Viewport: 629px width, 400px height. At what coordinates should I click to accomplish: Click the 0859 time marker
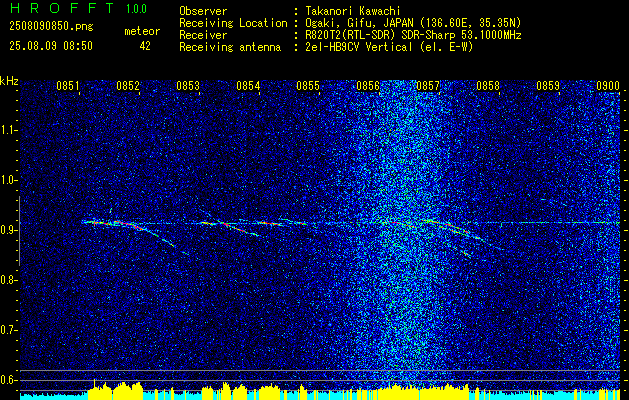548,86
